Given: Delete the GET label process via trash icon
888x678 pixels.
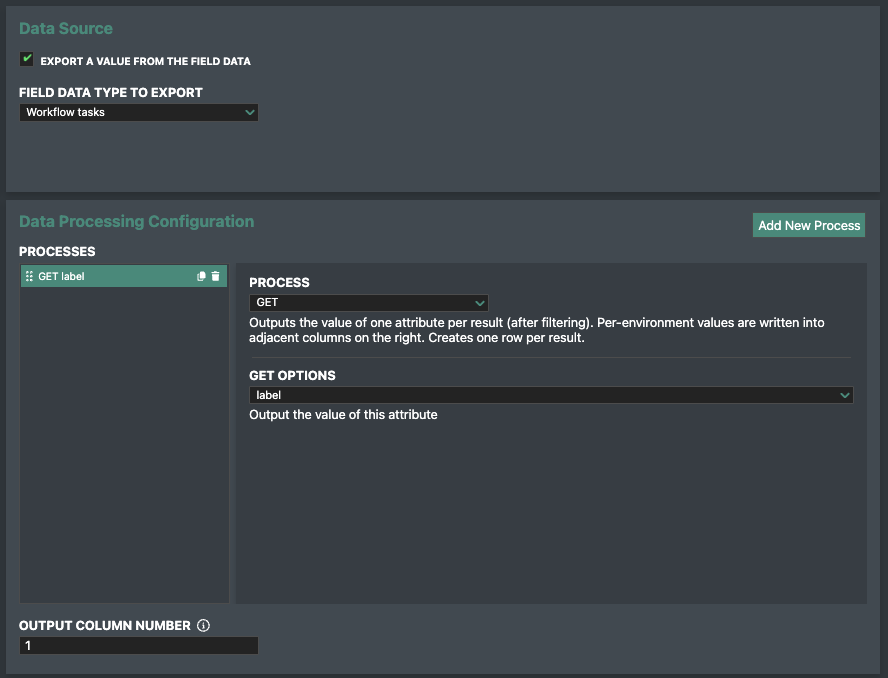Looking at the screenshot, I should point(215,276).
